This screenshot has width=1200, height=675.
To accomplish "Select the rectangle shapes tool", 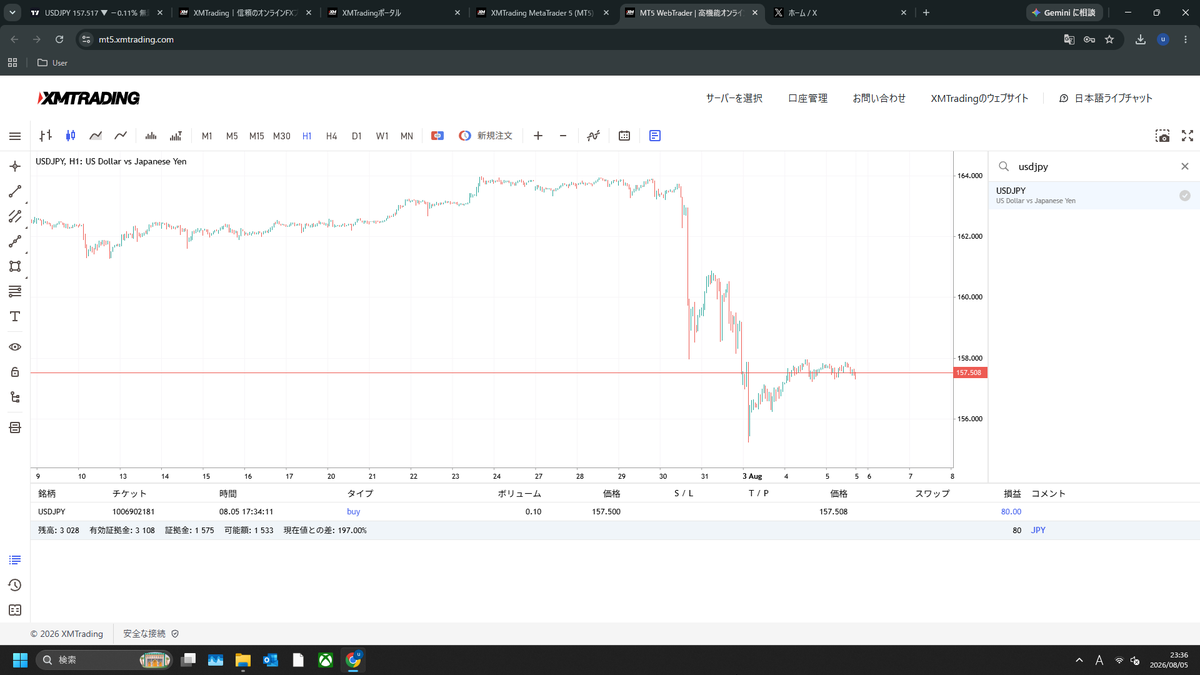I will (x=15, y=266).
